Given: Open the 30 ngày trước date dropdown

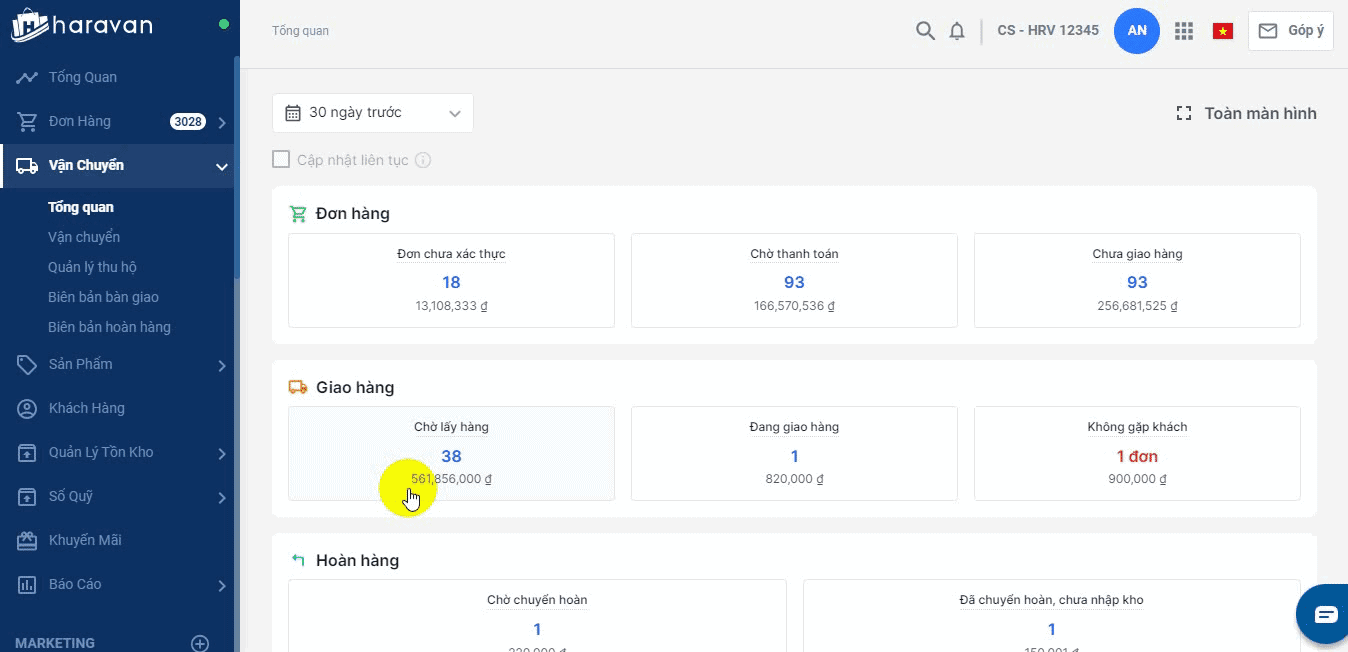Looking at the screenshot, I should pos(372,113).
